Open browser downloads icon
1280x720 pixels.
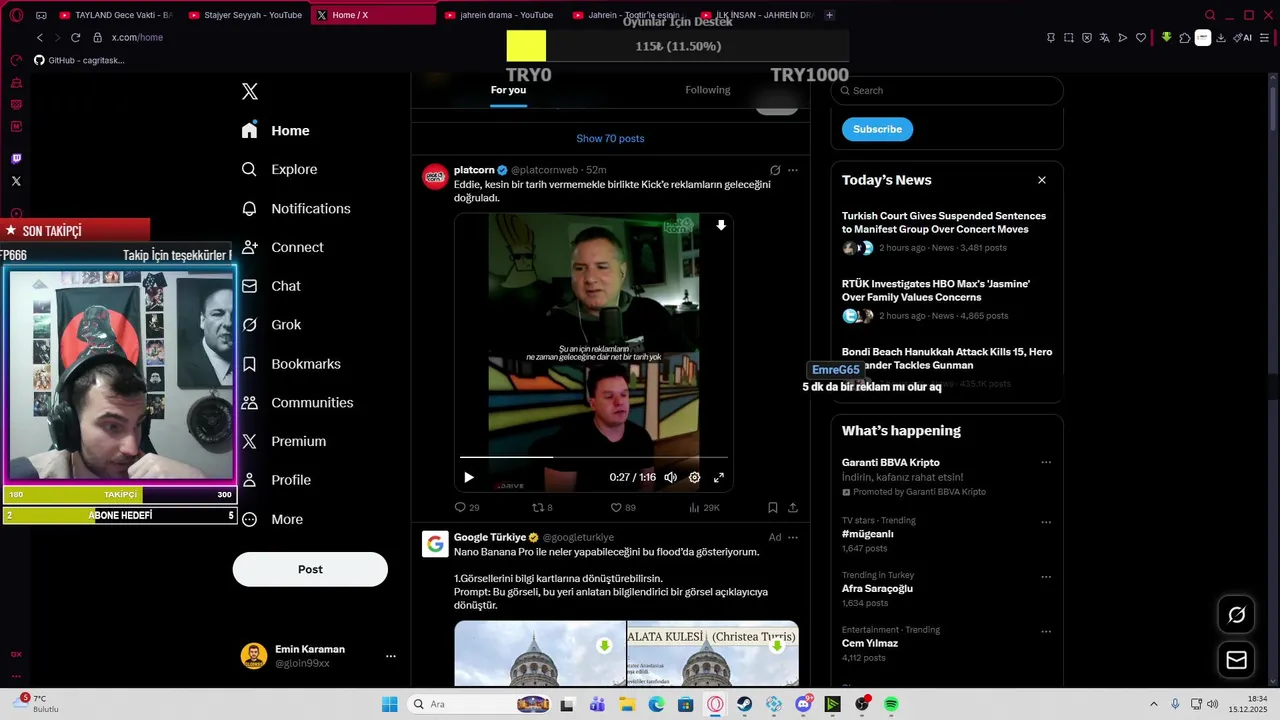pyautogui.click(x=1221, y=38)
